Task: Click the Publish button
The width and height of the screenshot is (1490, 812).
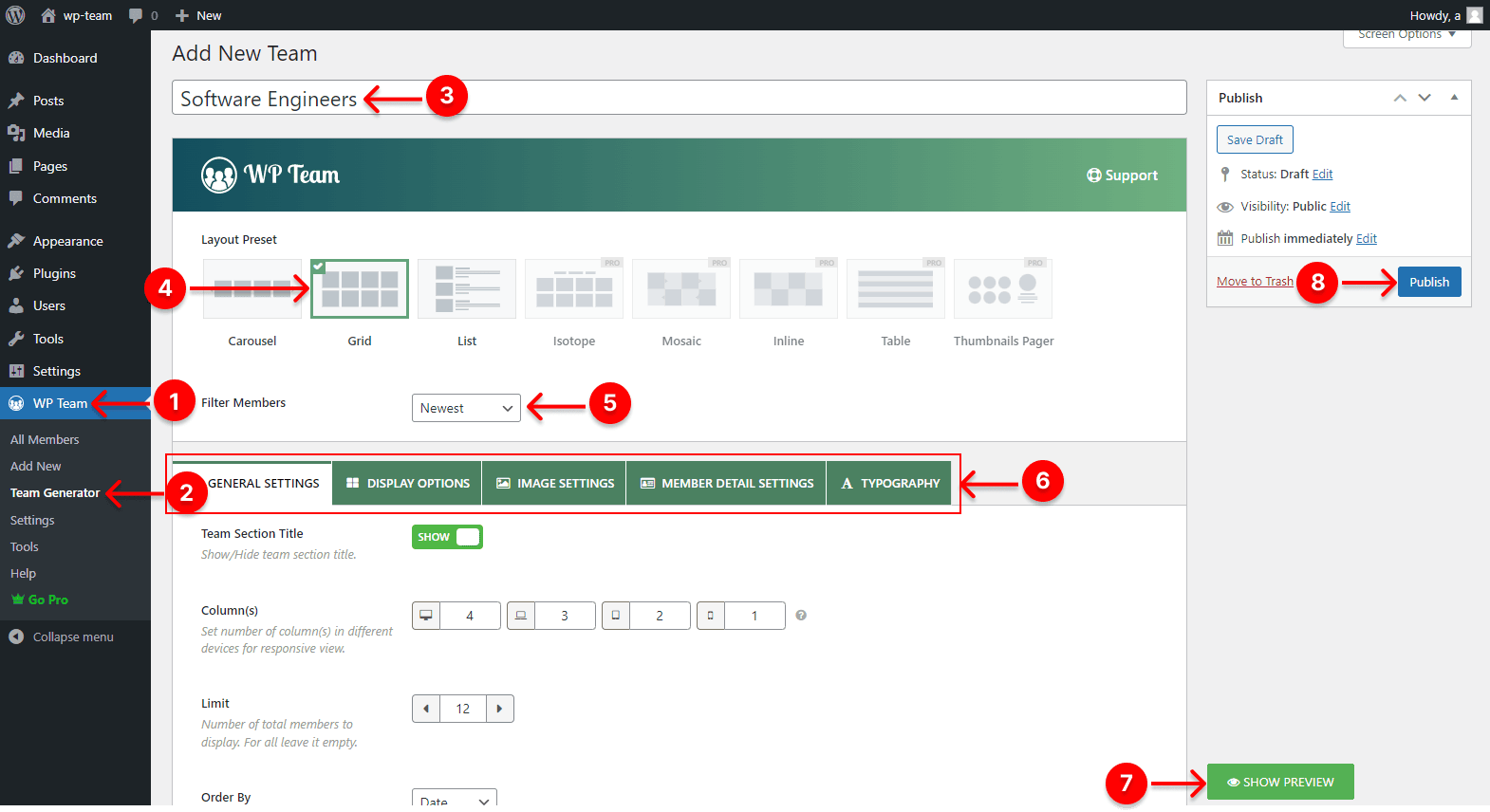Action: [x=1429, y=282]
